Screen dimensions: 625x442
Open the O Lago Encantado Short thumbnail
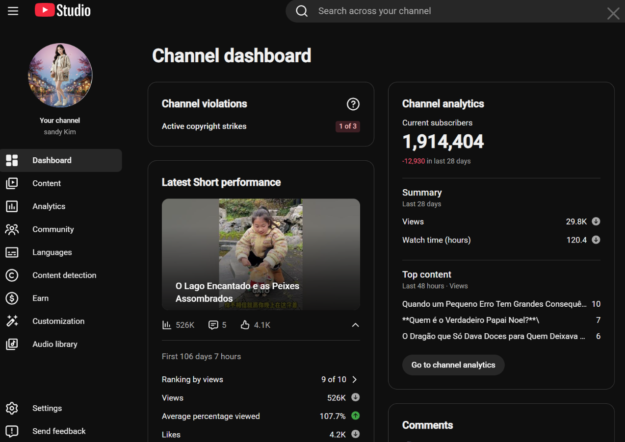pos(261,254)
